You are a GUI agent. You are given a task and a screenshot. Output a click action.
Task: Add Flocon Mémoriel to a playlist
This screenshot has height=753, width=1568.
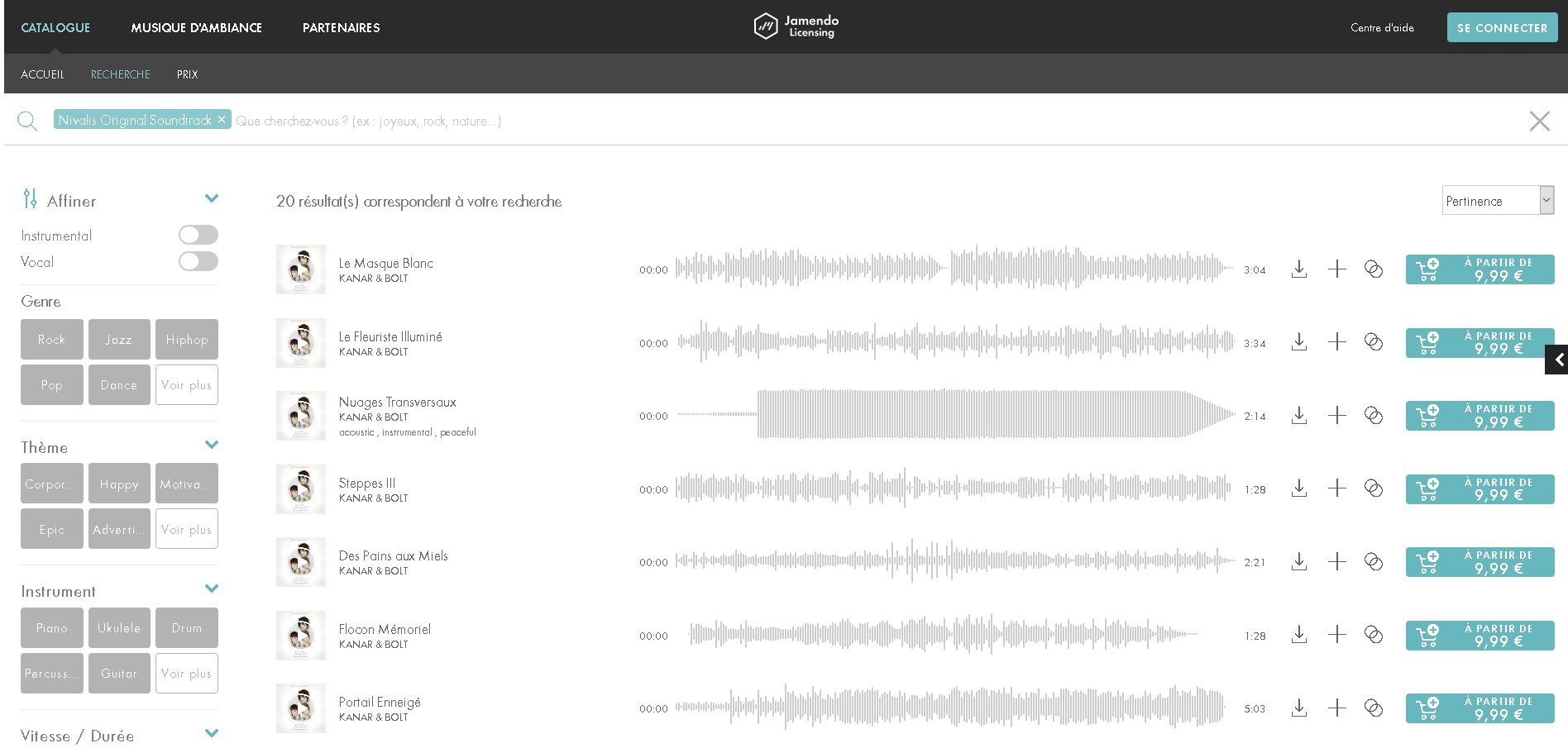(1337, 635)
